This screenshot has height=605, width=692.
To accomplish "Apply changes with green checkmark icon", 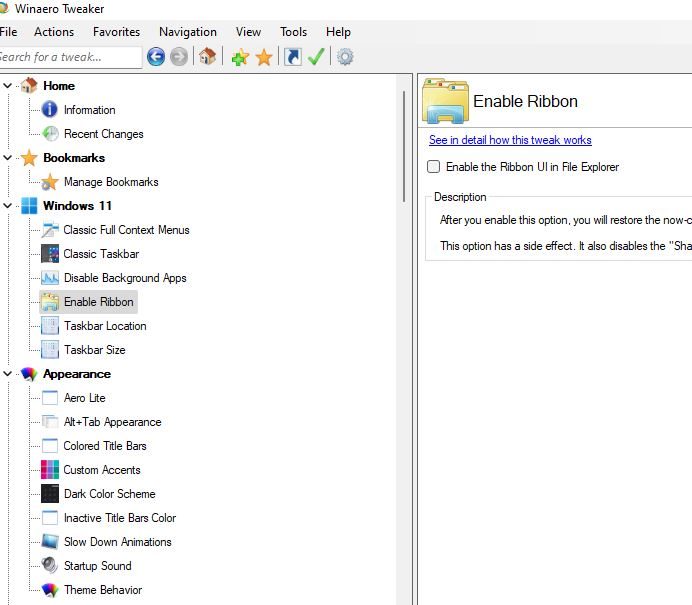I will (x=316, y=56).
